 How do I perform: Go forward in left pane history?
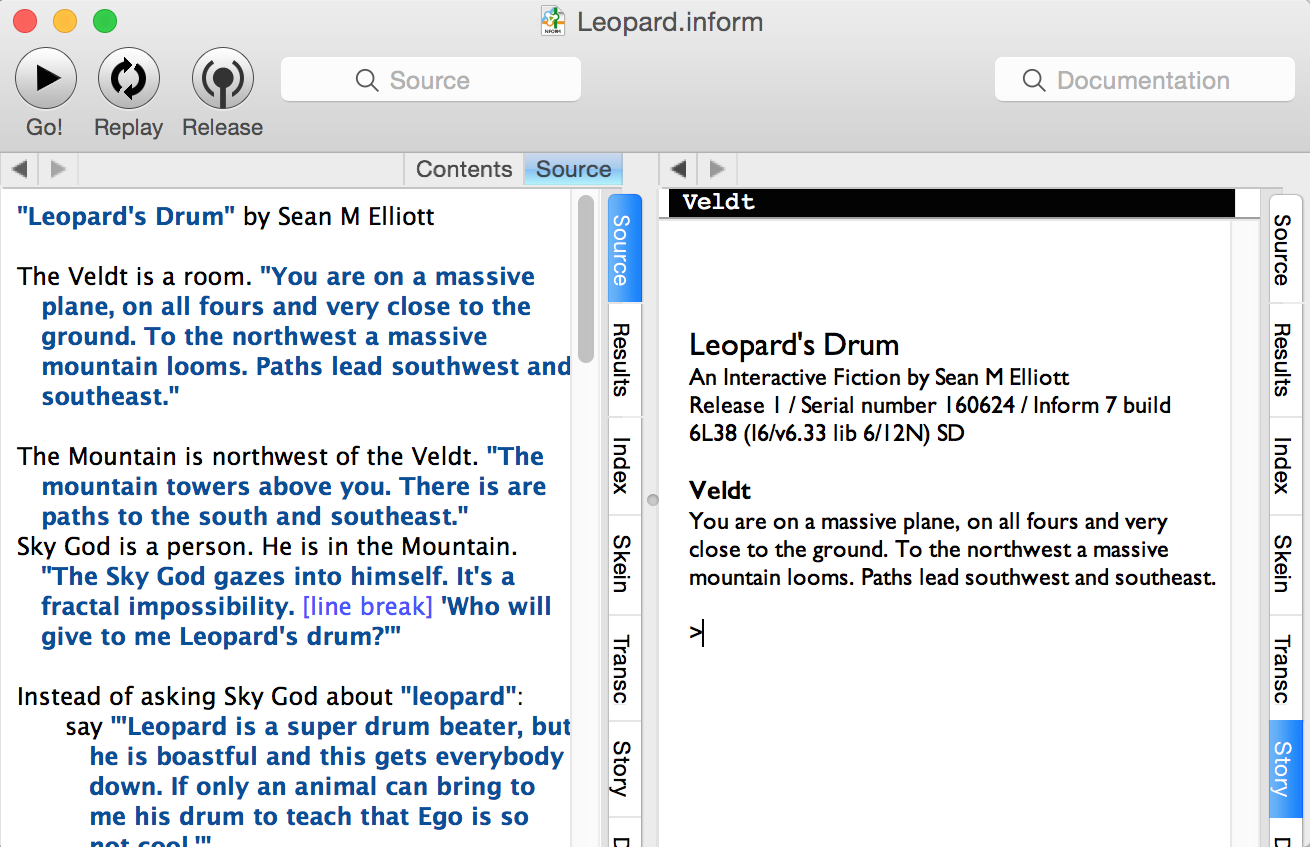(58, 169)
